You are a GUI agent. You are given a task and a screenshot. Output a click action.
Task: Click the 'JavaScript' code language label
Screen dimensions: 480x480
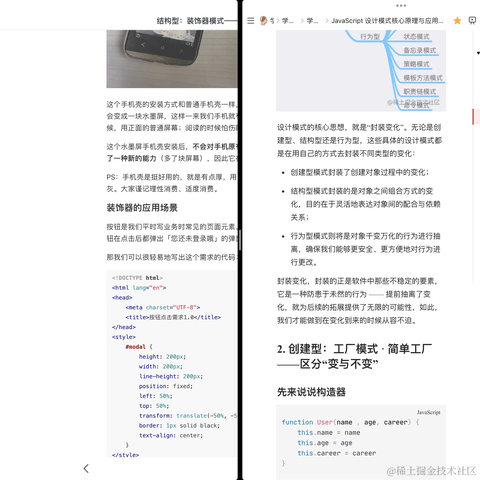tap(429, 412)
